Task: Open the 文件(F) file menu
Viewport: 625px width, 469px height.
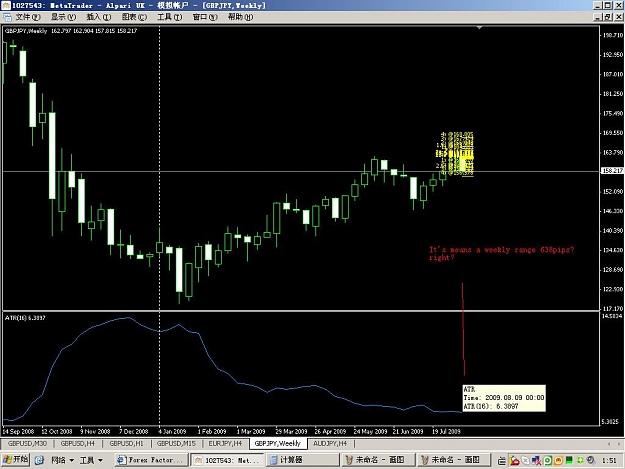Action: tap(28, 17)
